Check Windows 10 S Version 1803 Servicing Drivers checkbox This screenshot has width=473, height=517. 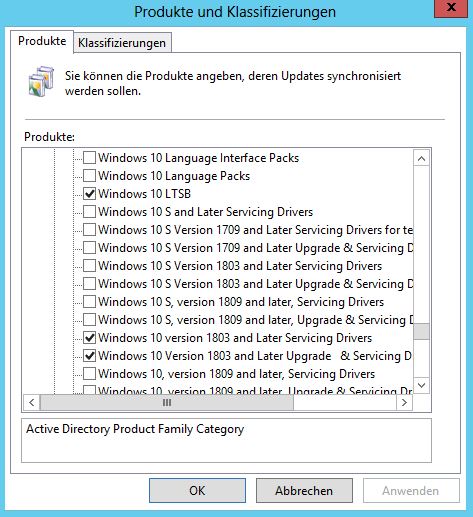pos(89,265)
